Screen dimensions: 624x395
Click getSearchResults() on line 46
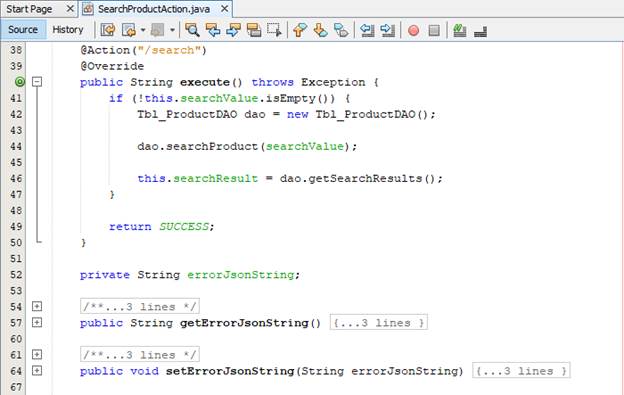click(372, 179)
